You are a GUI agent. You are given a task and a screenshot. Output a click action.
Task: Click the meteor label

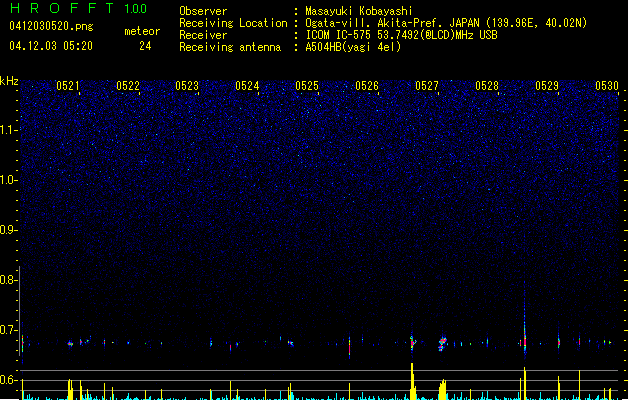click(x=142, y=31)
